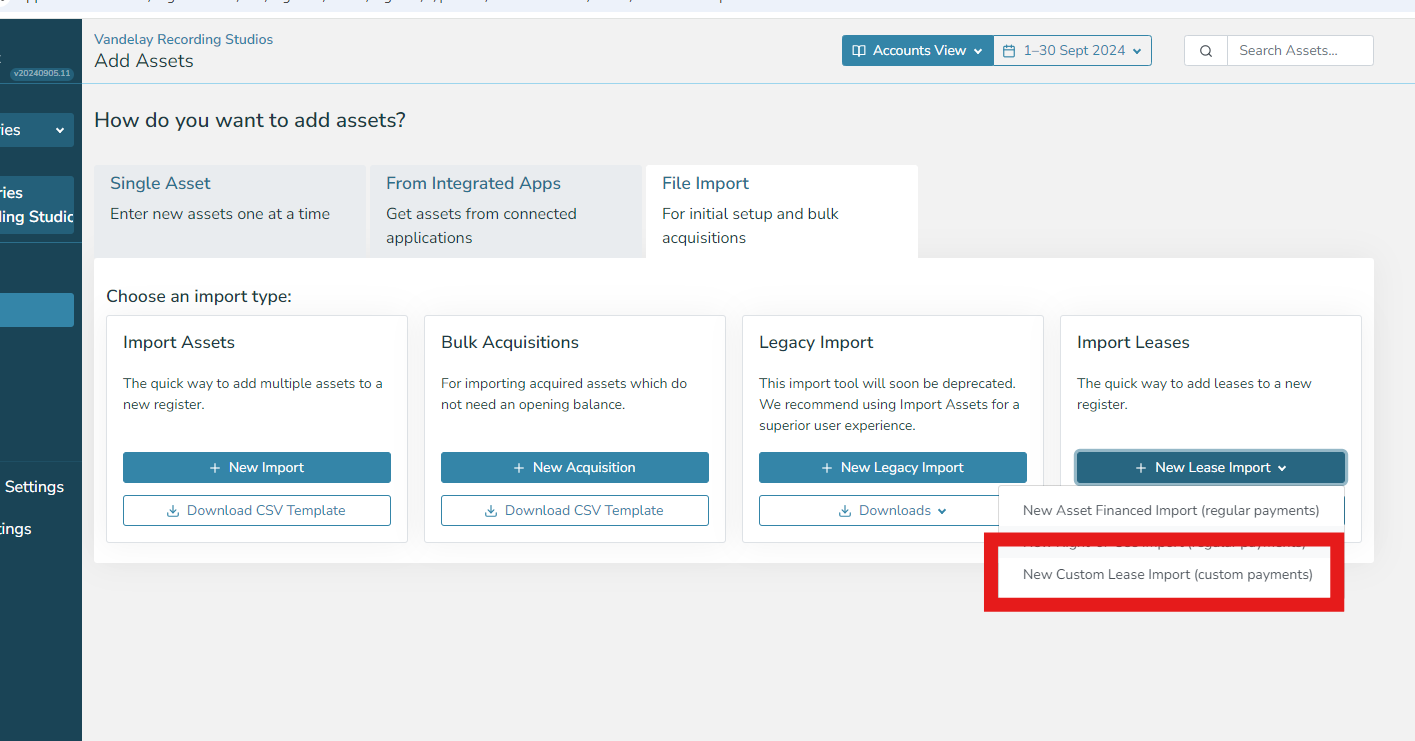This screenshot has height=741, width=1415.
Task: Click the New Acquisition button
Action: click(x=575, y=467)
